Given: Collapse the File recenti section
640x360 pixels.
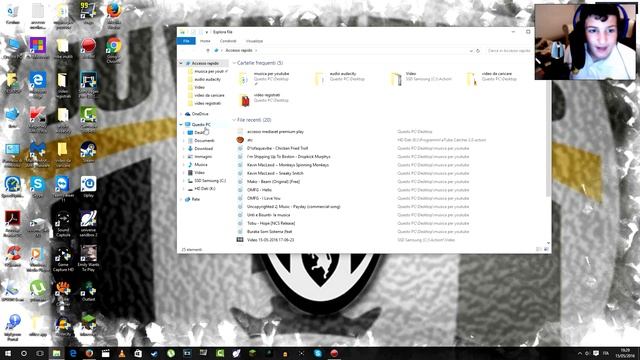Looking at the screenshot, I should 234,120.
